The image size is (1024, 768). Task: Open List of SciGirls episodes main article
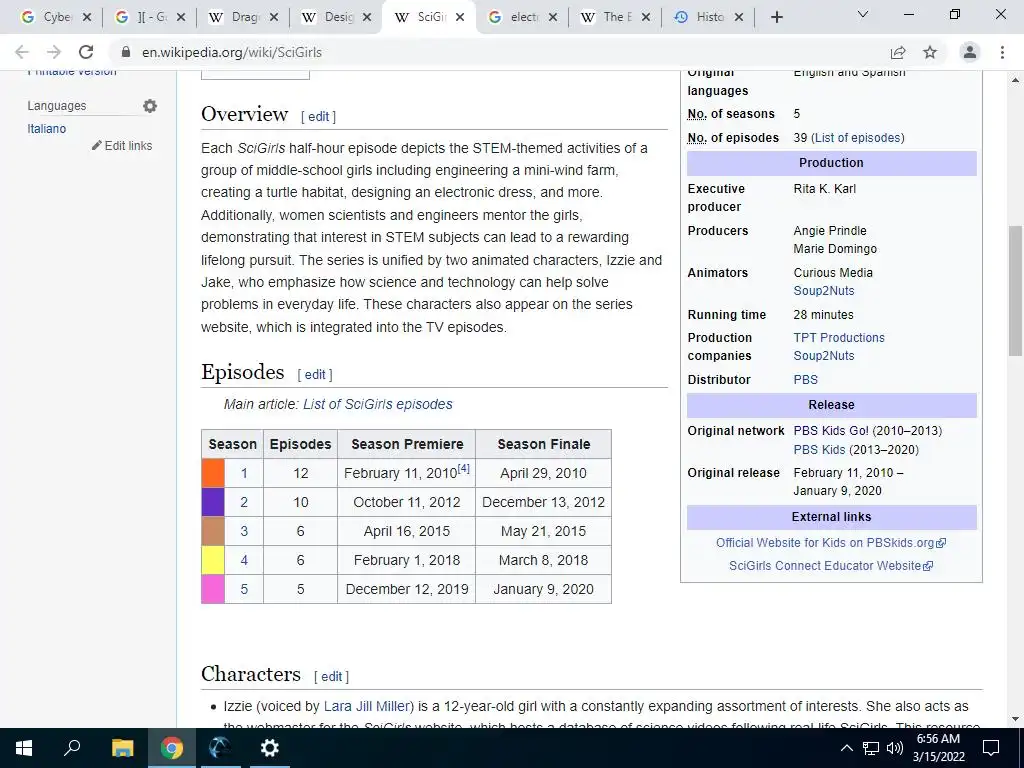click(x=377, y=404)
